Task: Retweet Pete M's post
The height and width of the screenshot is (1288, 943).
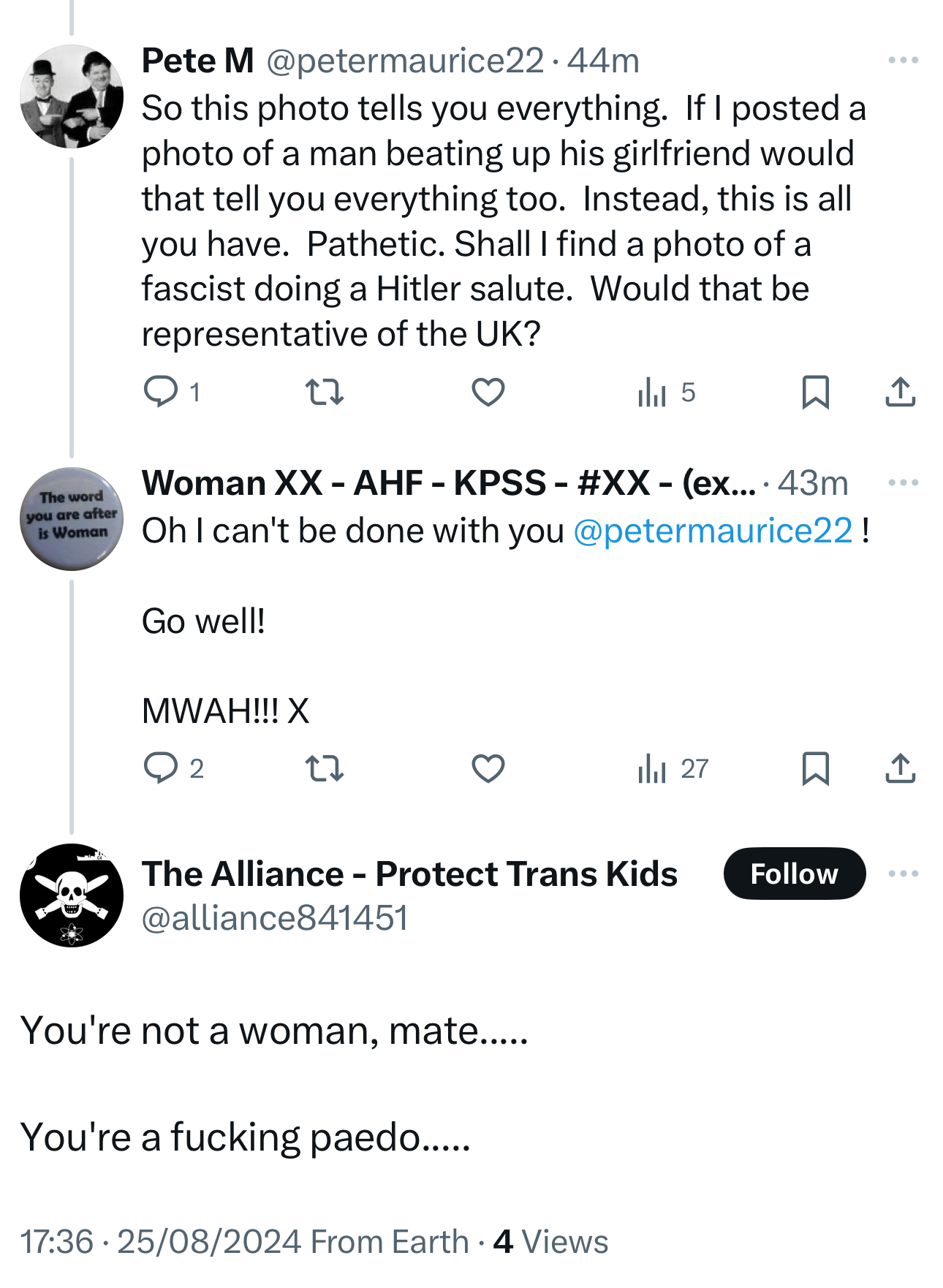Action: tap(324, 392)
